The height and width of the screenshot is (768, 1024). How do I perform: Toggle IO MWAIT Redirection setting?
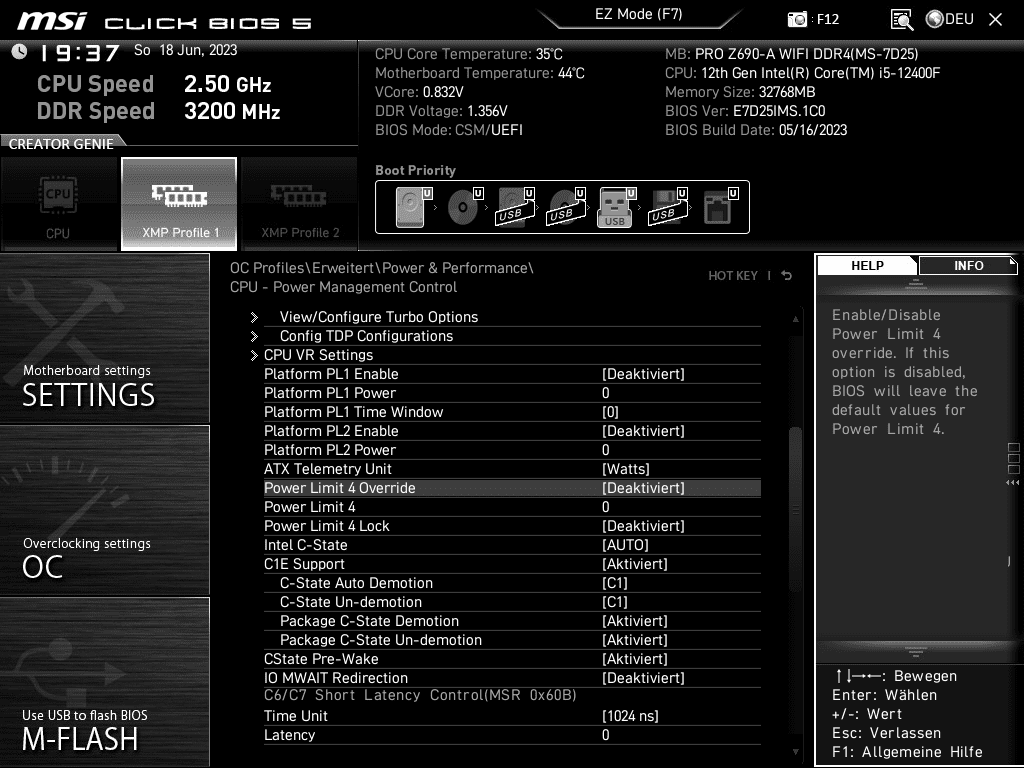pos(512,678)
